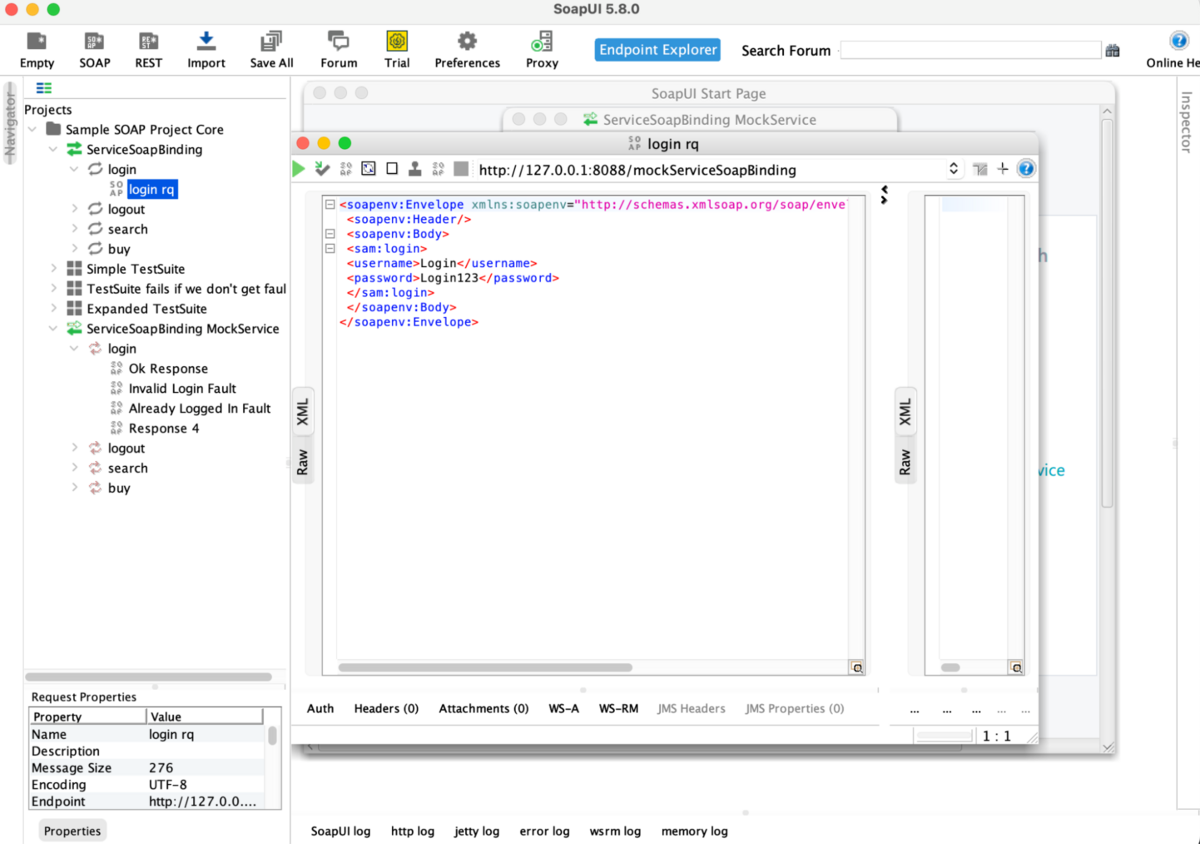Select the Already Logged In Fault response
The width and height of the screenshot is (1200, 844).
200,409
